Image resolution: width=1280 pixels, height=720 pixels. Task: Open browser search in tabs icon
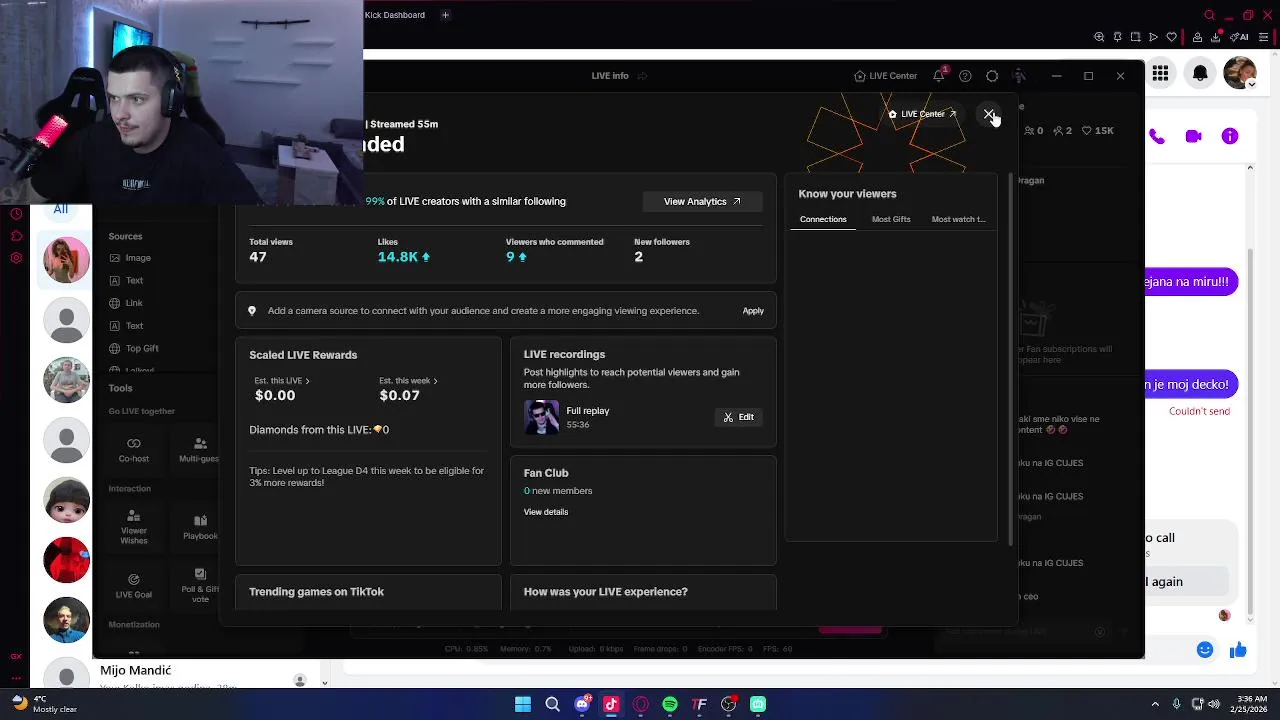(x=1209, y=15)
